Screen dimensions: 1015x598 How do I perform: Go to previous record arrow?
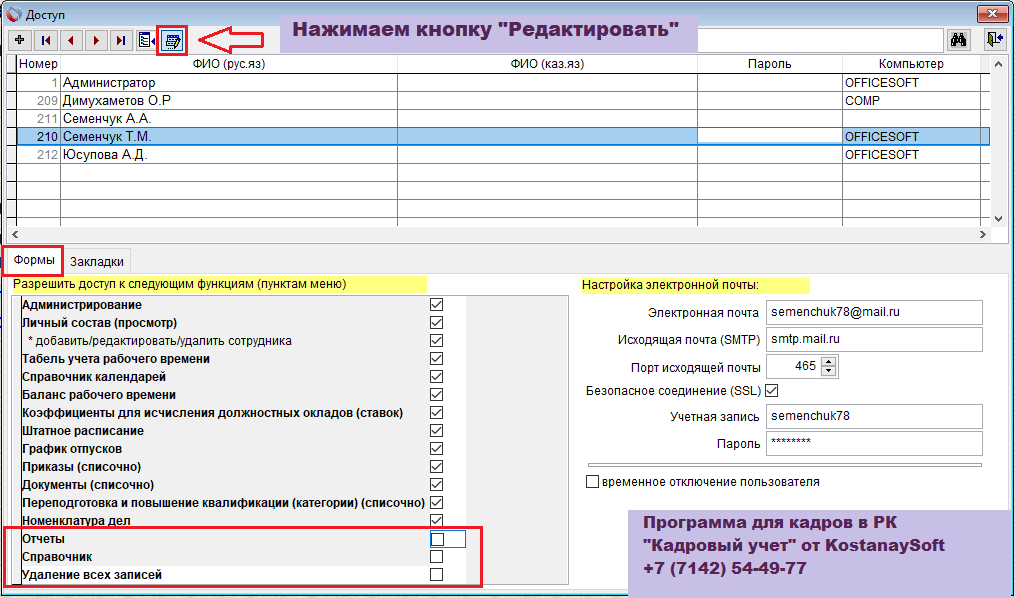click(x=71, y=40)
